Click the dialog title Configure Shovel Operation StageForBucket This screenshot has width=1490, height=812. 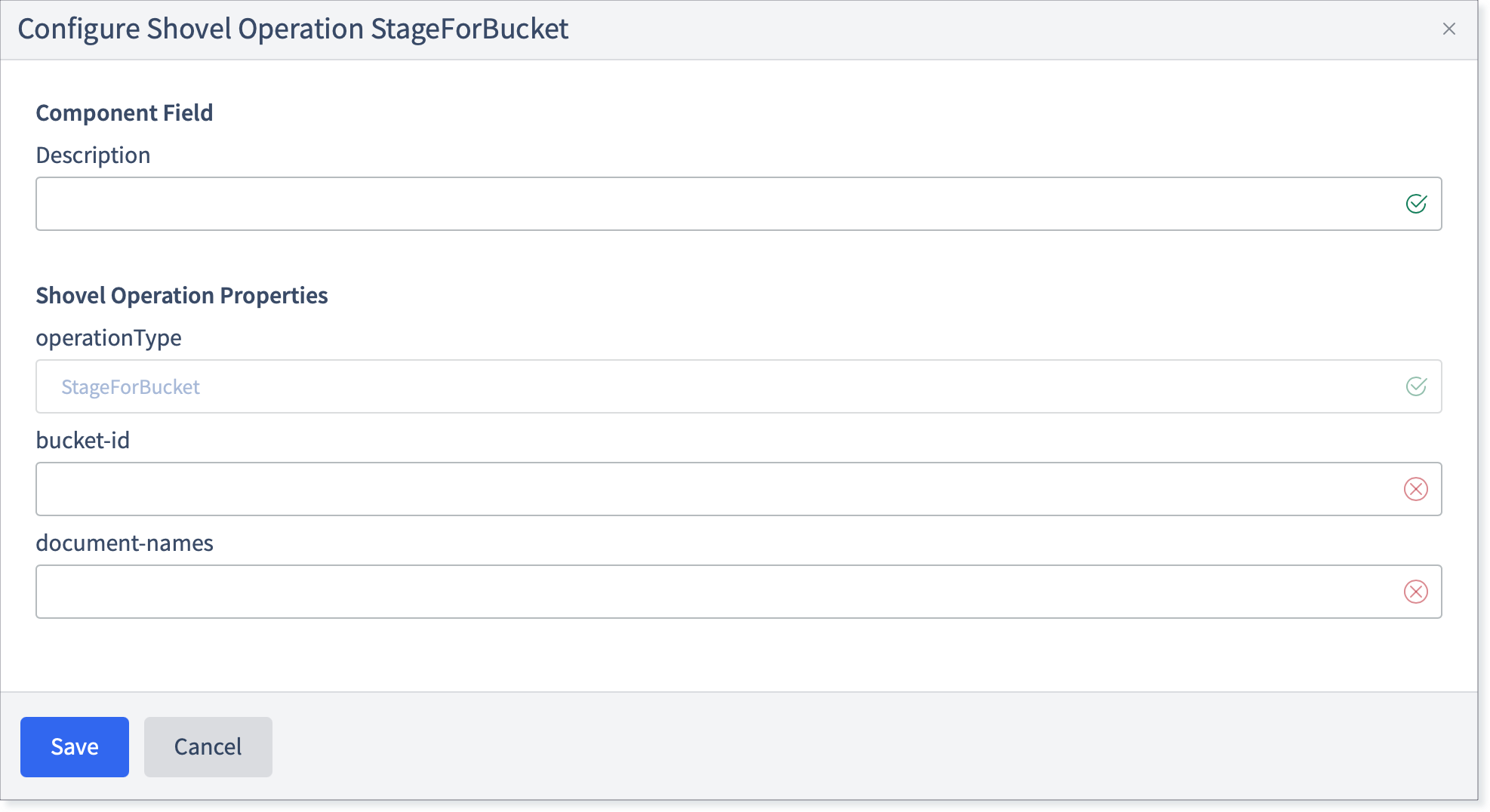tap(293, 29)
